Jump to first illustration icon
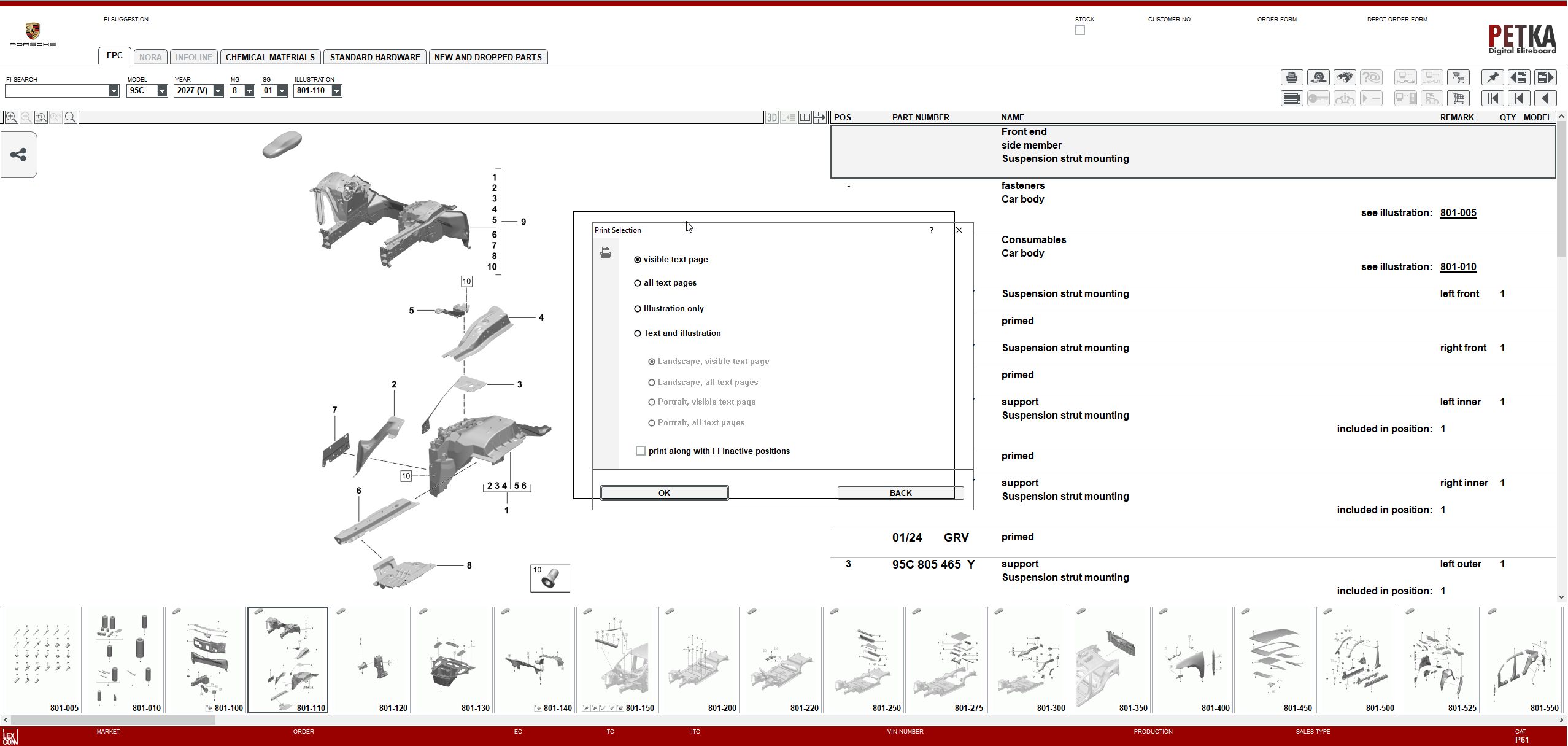Screen dimensions: 1568x746 coord(1493,98)
